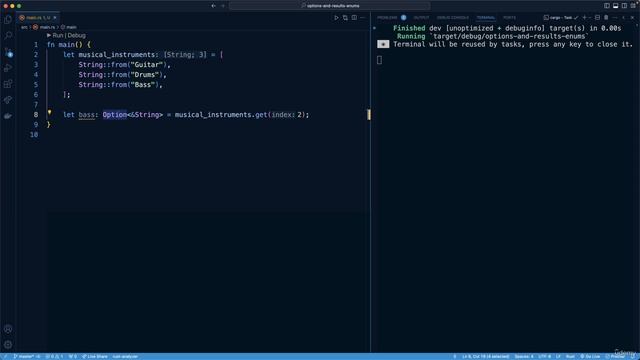640x360 pixels.
Task: Toggle the secondary sidebar layout icon
Action: (624, 6)
